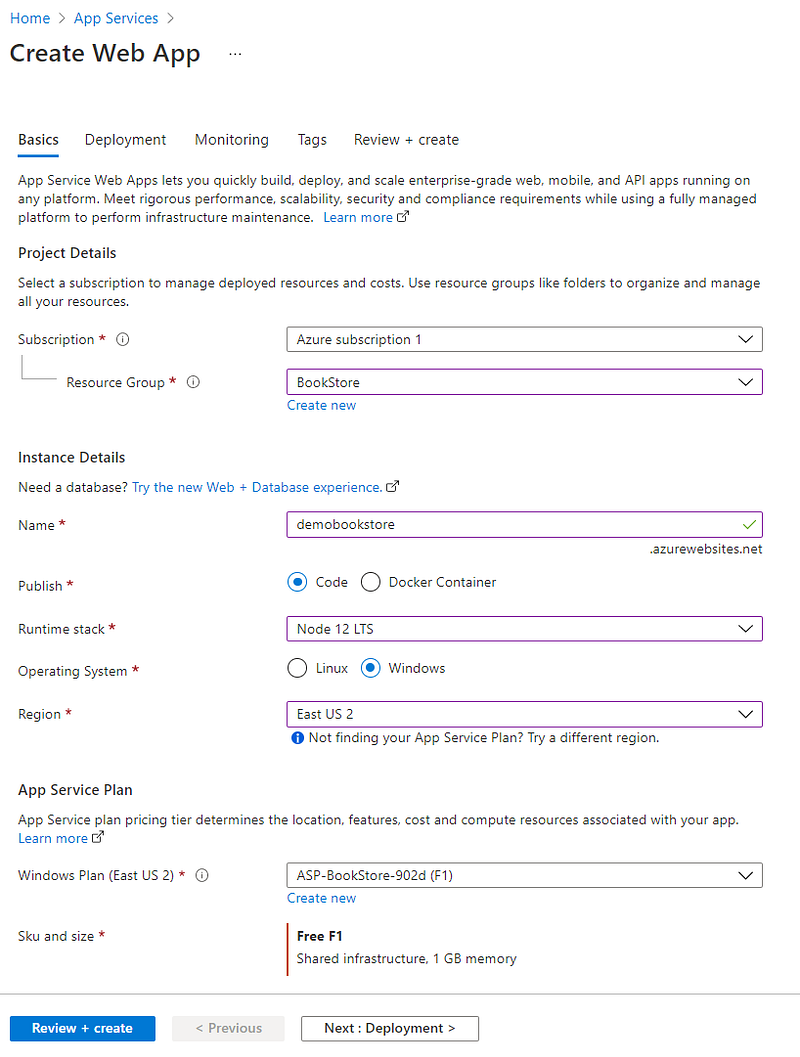Open the Region dropdown East US 2
The height and width of the screenshot is (1057, 800).
524,715
